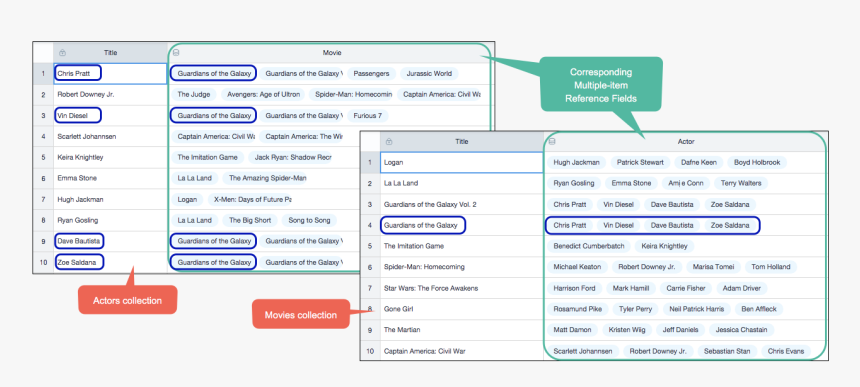Image resolution: width=860 pixels, height=387 pixels.
Task: Click the Carrie Fisher actor tag
Action: (x=686, y=288)
